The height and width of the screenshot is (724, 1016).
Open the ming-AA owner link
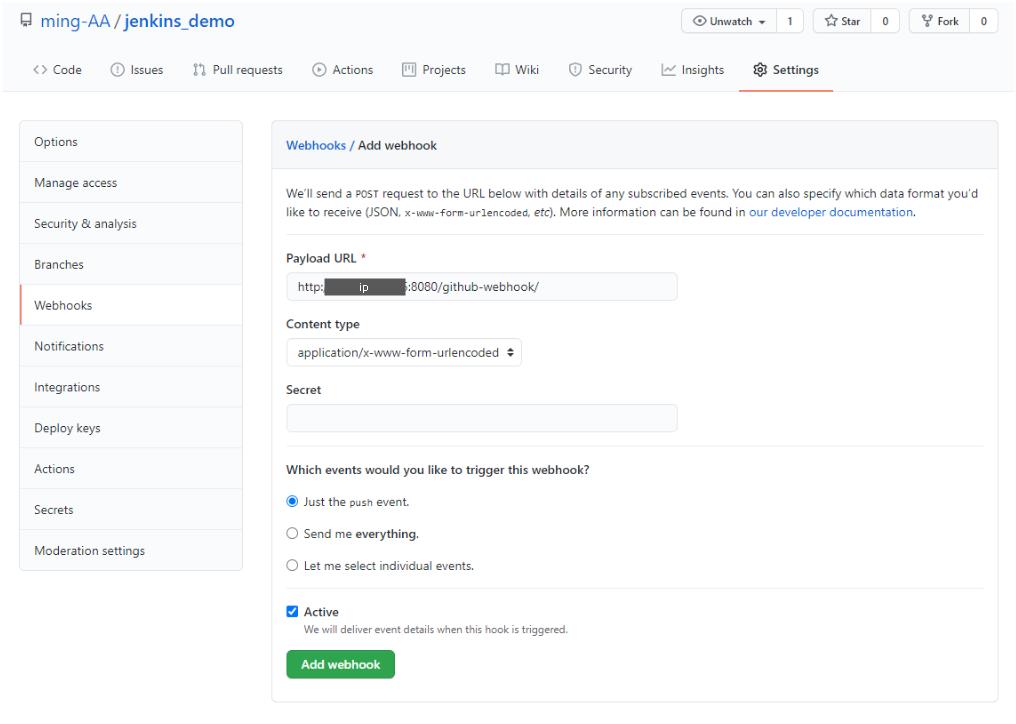pyautogui.click(x=75, y=21)
